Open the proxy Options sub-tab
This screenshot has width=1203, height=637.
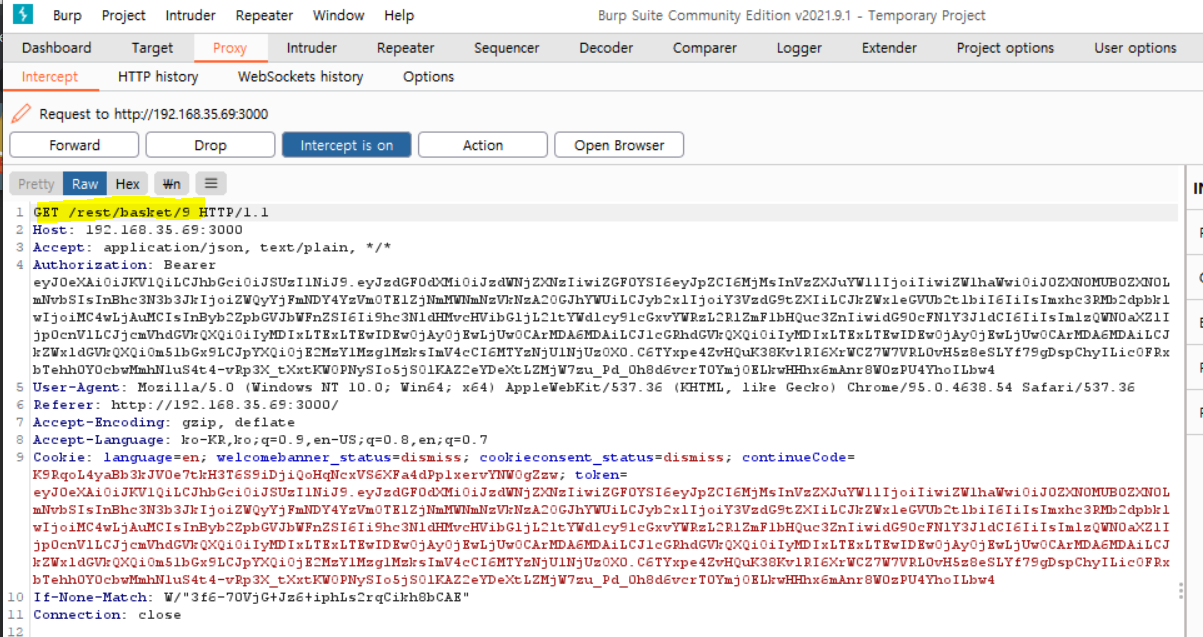coord(428,77)
